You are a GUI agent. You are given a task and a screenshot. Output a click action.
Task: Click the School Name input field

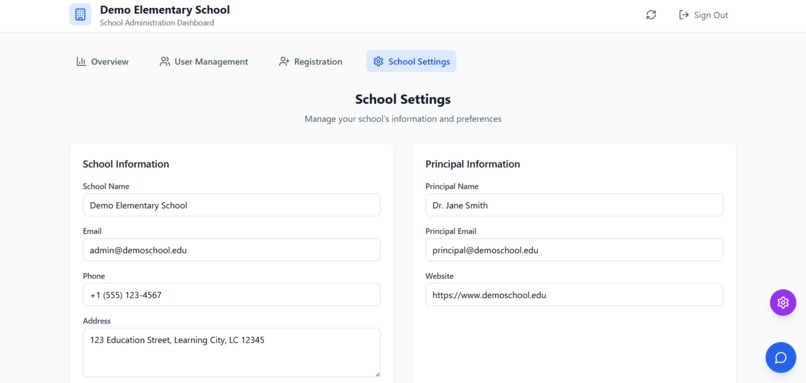(x=231, y=205)
